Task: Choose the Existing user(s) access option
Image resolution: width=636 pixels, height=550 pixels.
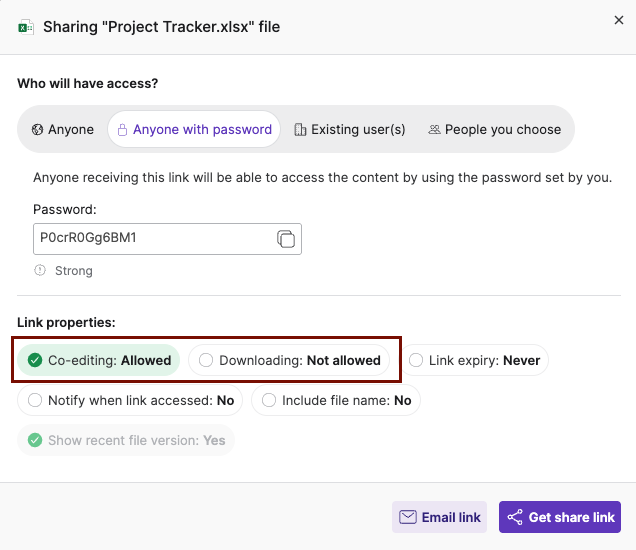Action: tap(349, 130)
